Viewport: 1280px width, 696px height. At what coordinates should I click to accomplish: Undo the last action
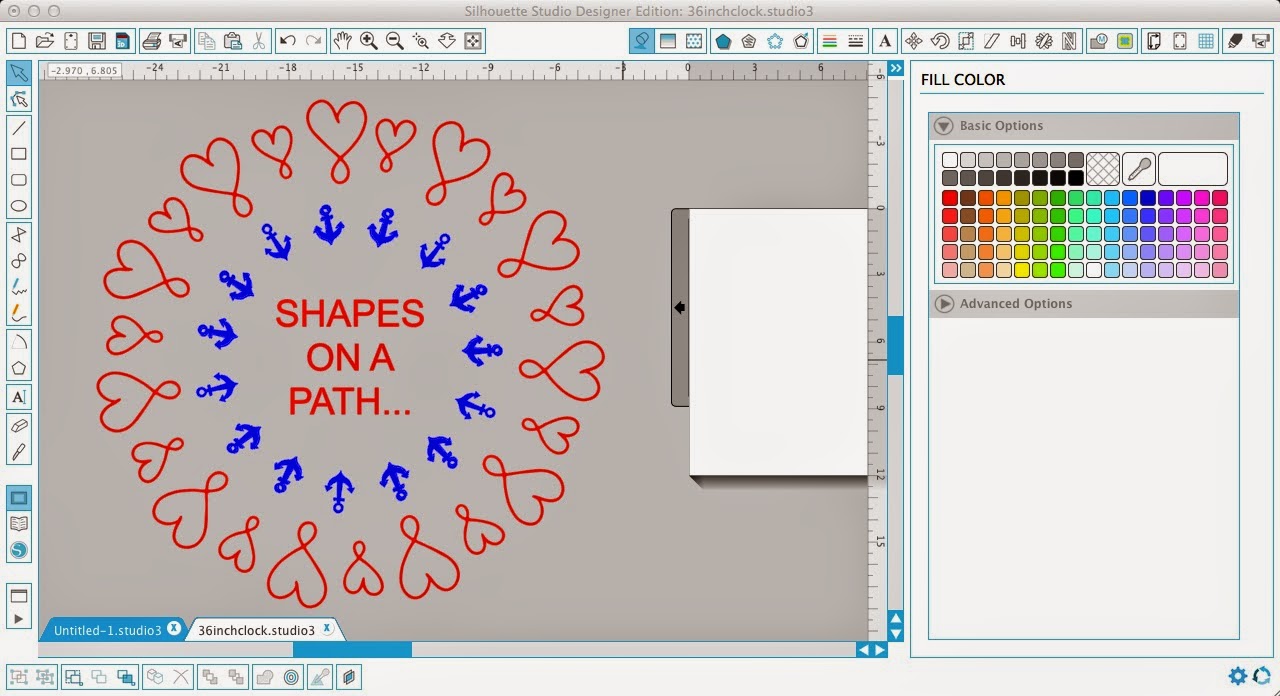point(289,41)
